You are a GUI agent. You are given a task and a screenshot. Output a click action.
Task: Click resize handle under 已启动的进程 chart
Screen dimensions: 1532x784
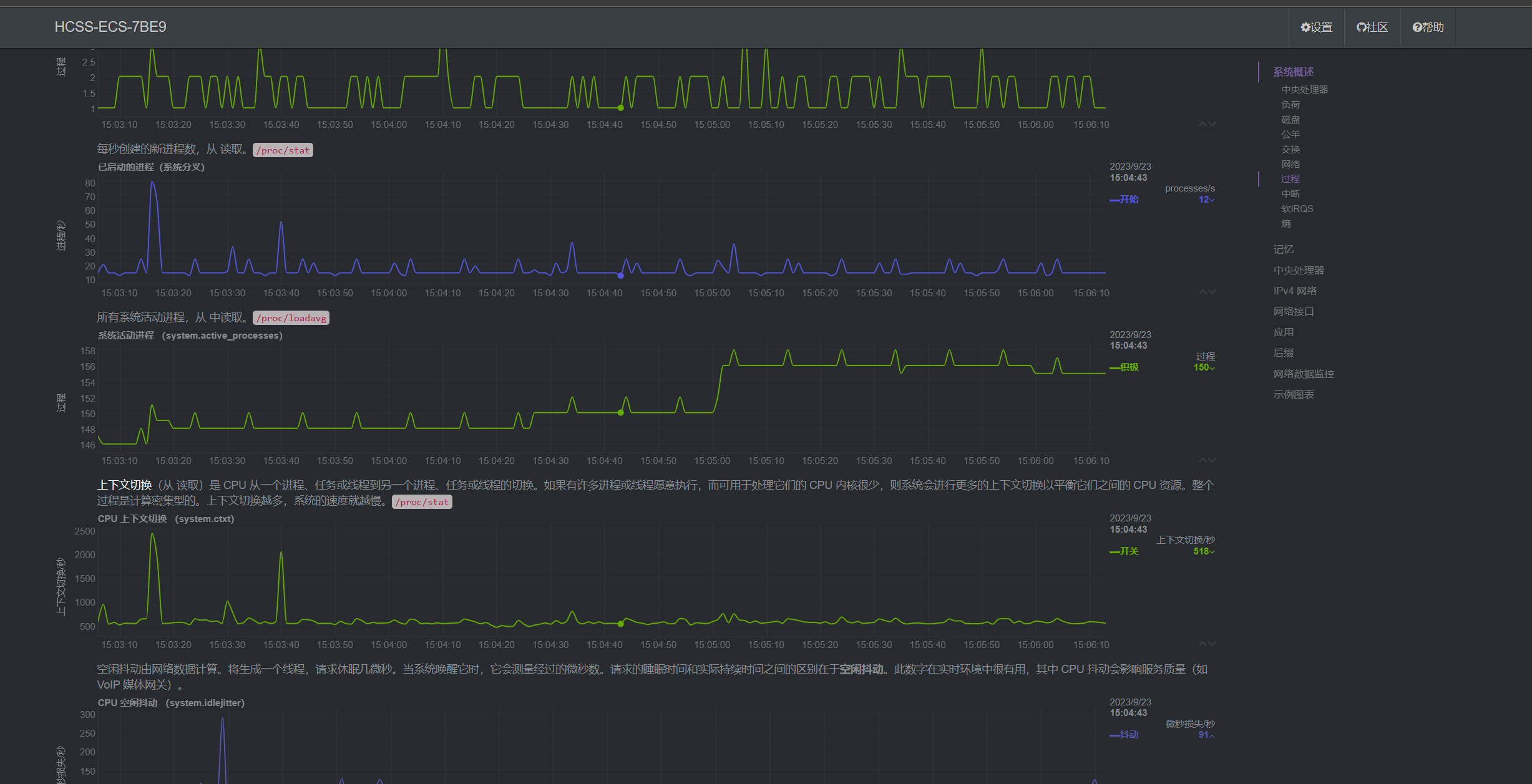1207,292
